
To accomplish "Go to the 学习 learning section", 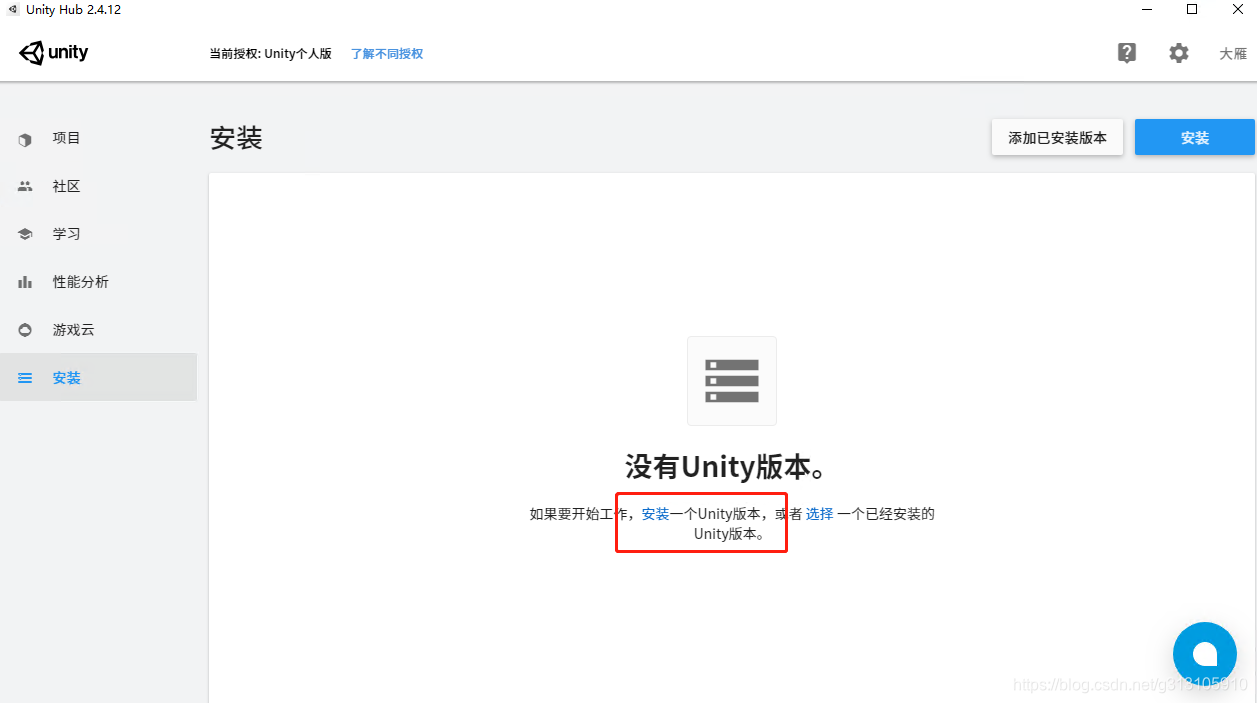I will pyautogui.click(x=98, y=234).
